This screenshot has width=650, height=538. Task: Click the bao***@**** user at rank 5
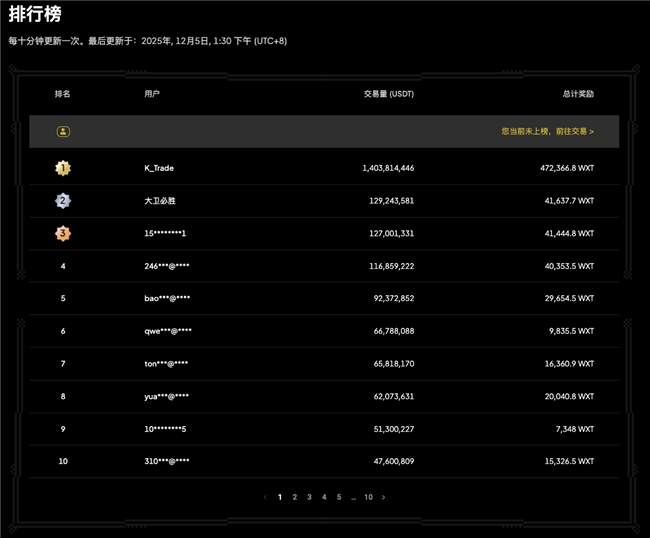(x=167, y=298)
